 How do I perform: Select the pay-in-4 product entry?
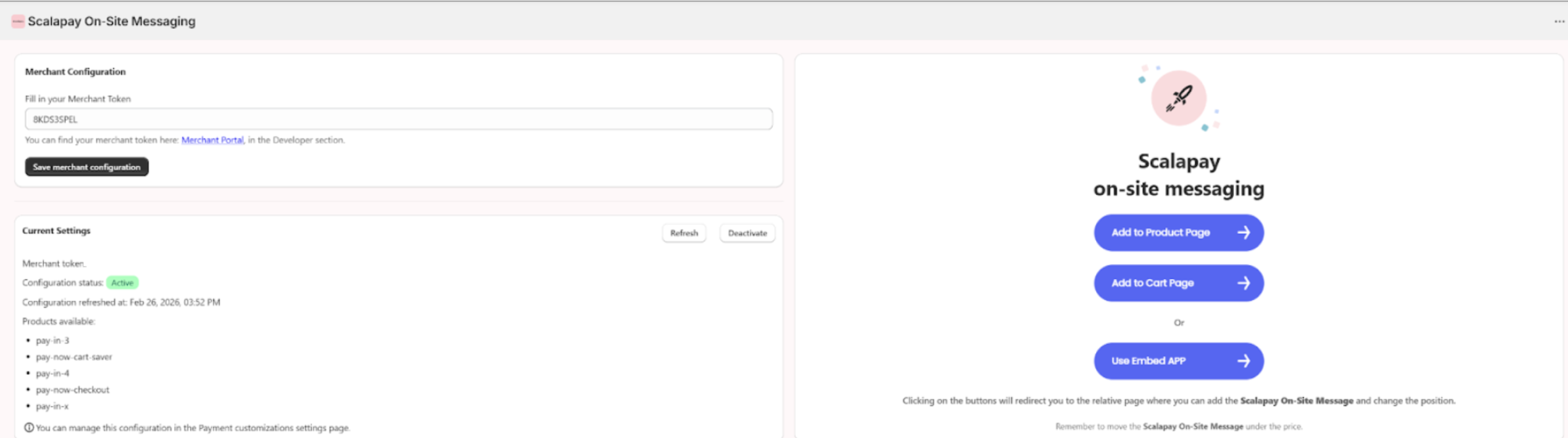(53, 374)
